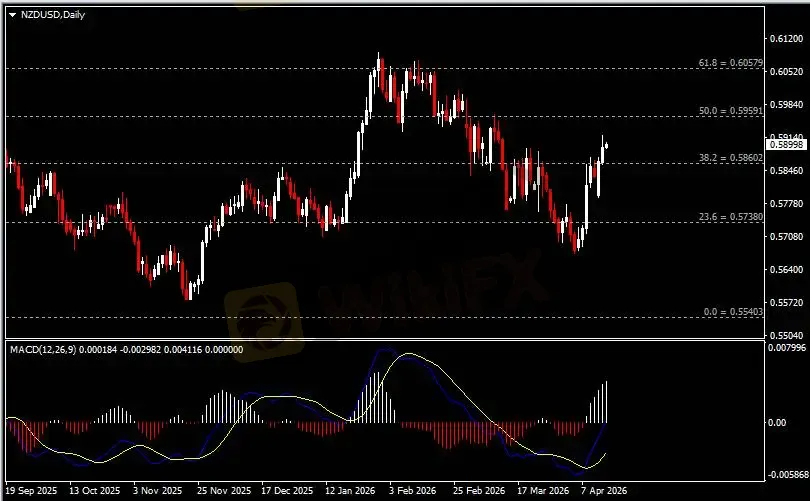The height and width of the screenshot is (501, 810).
Task: Click price scale value 0.60520
Action: (786, 72)
